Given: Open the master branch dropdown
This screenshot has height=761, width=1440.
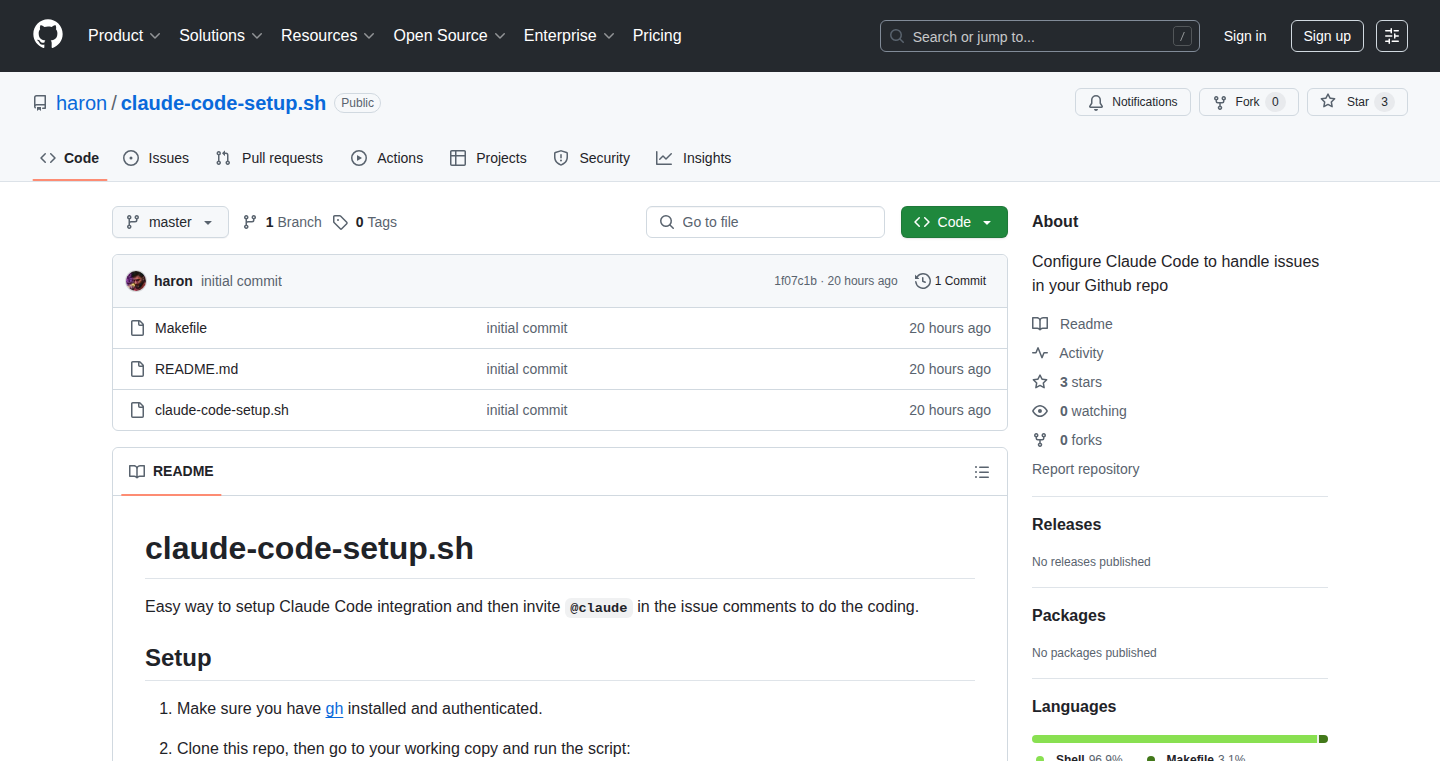Looking at the screenshot, I should 170,222.
